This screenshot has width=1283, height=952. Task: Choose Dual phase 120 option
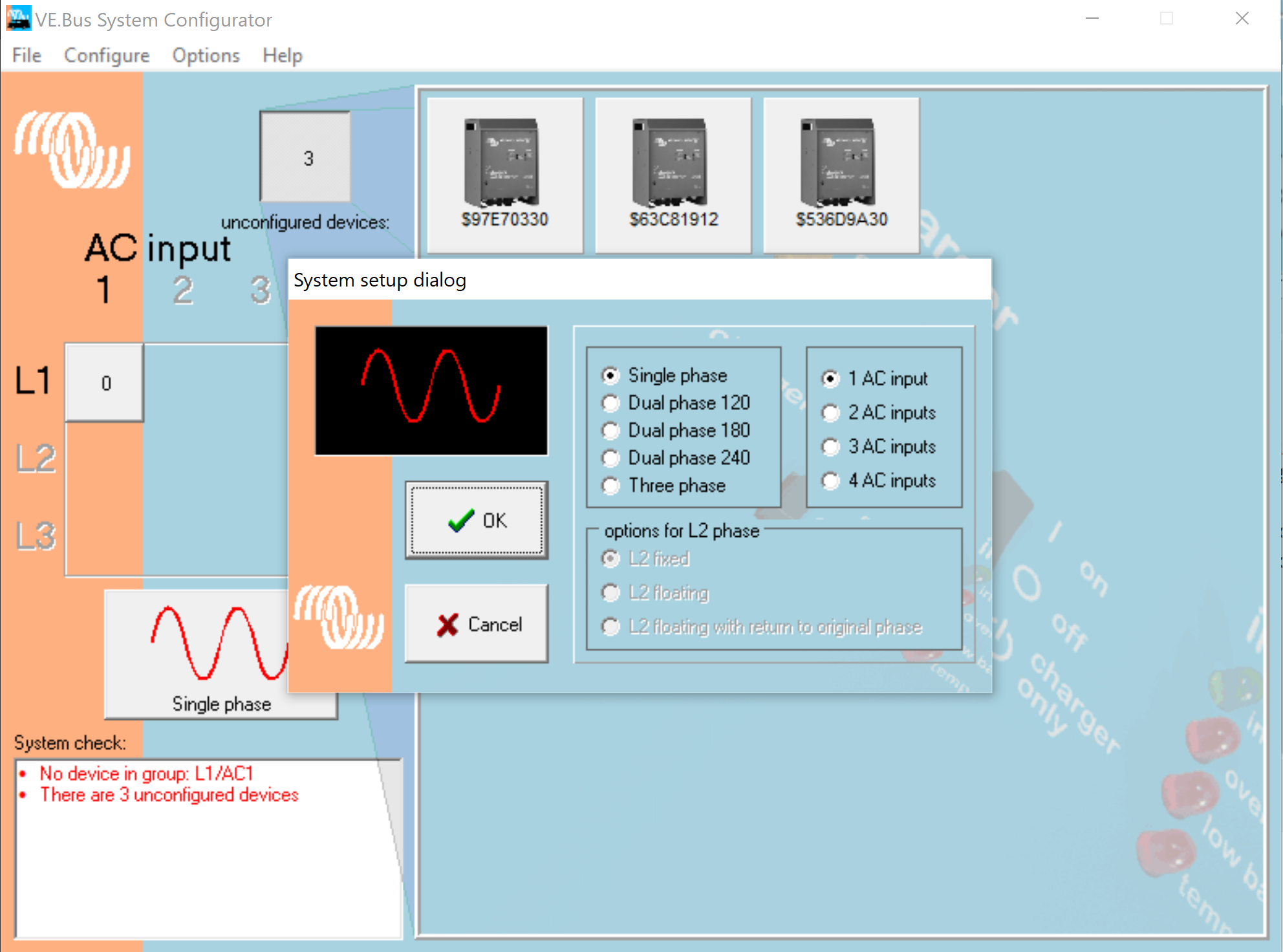(610, 403)
